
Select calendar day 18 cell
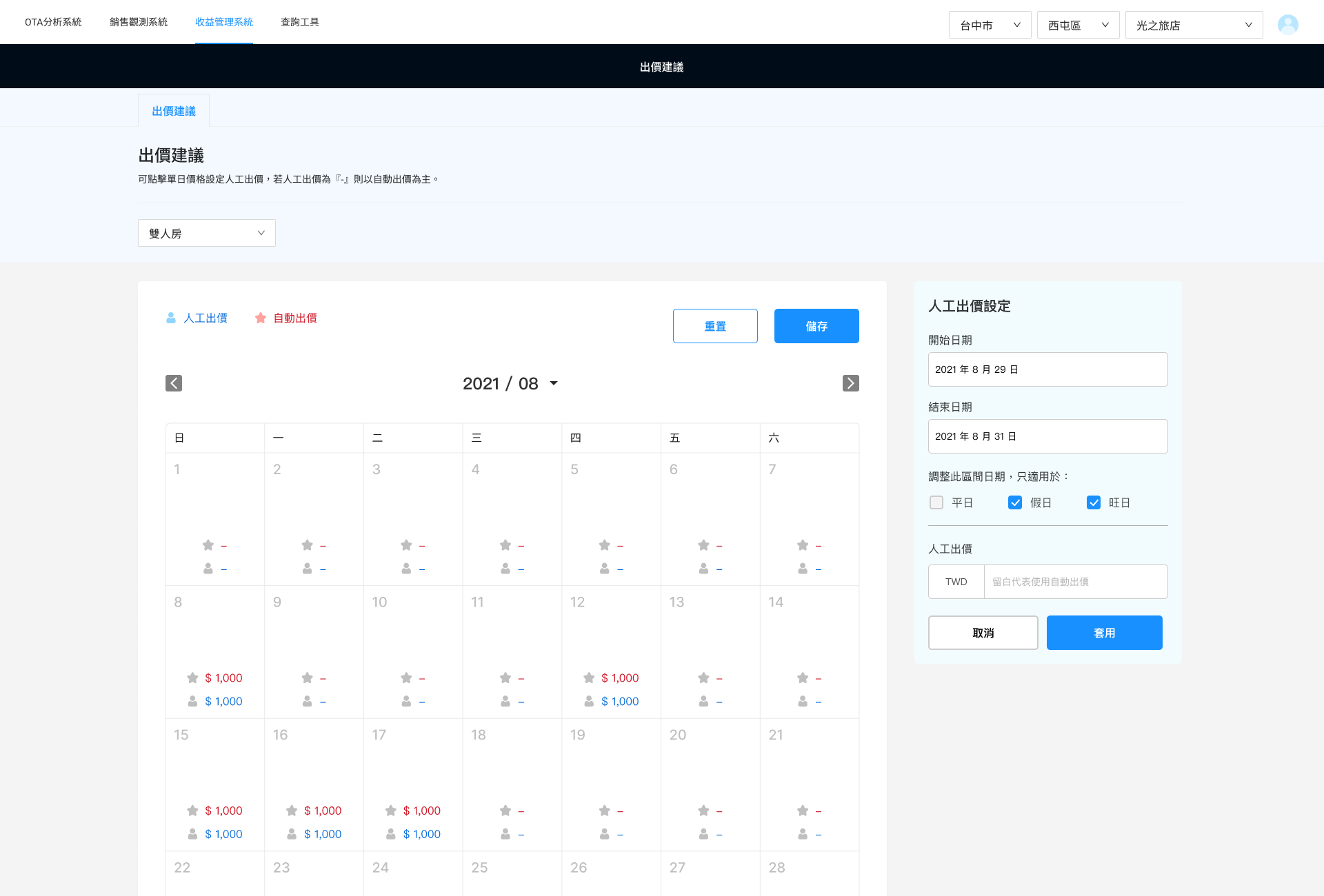click(512, 785)
